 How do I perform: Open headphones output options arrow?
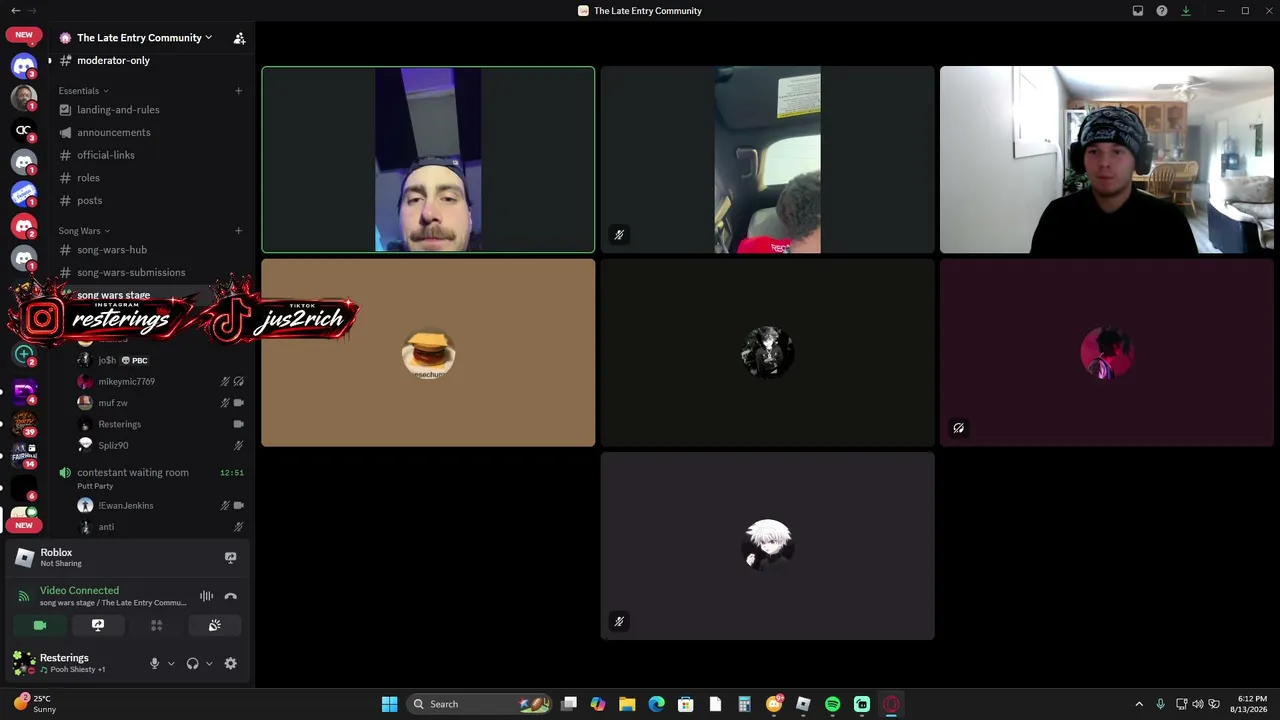tap(209, 663)
